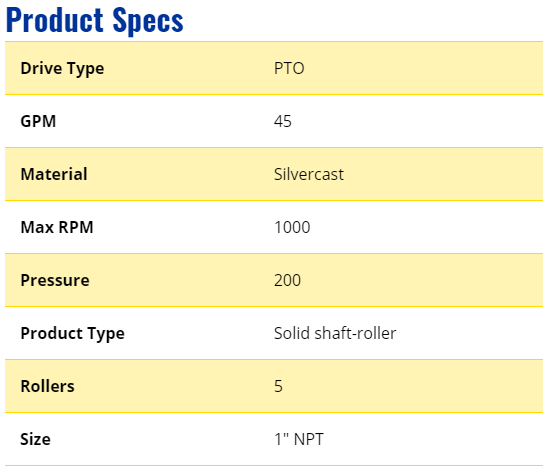Click the Pressure value 200
Viewport: 548px width, 473px height.
coord(287,280)
